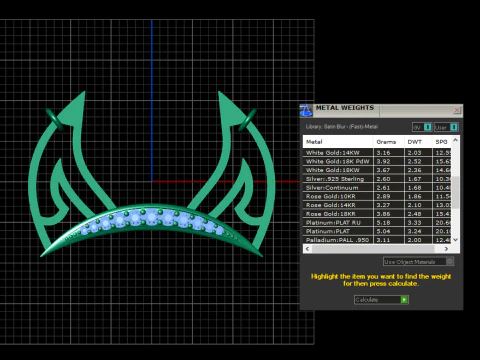This screenshot has height=360, width=480.
Task: Select the Palladium:PALL .950 row
Action: (377, 240)
